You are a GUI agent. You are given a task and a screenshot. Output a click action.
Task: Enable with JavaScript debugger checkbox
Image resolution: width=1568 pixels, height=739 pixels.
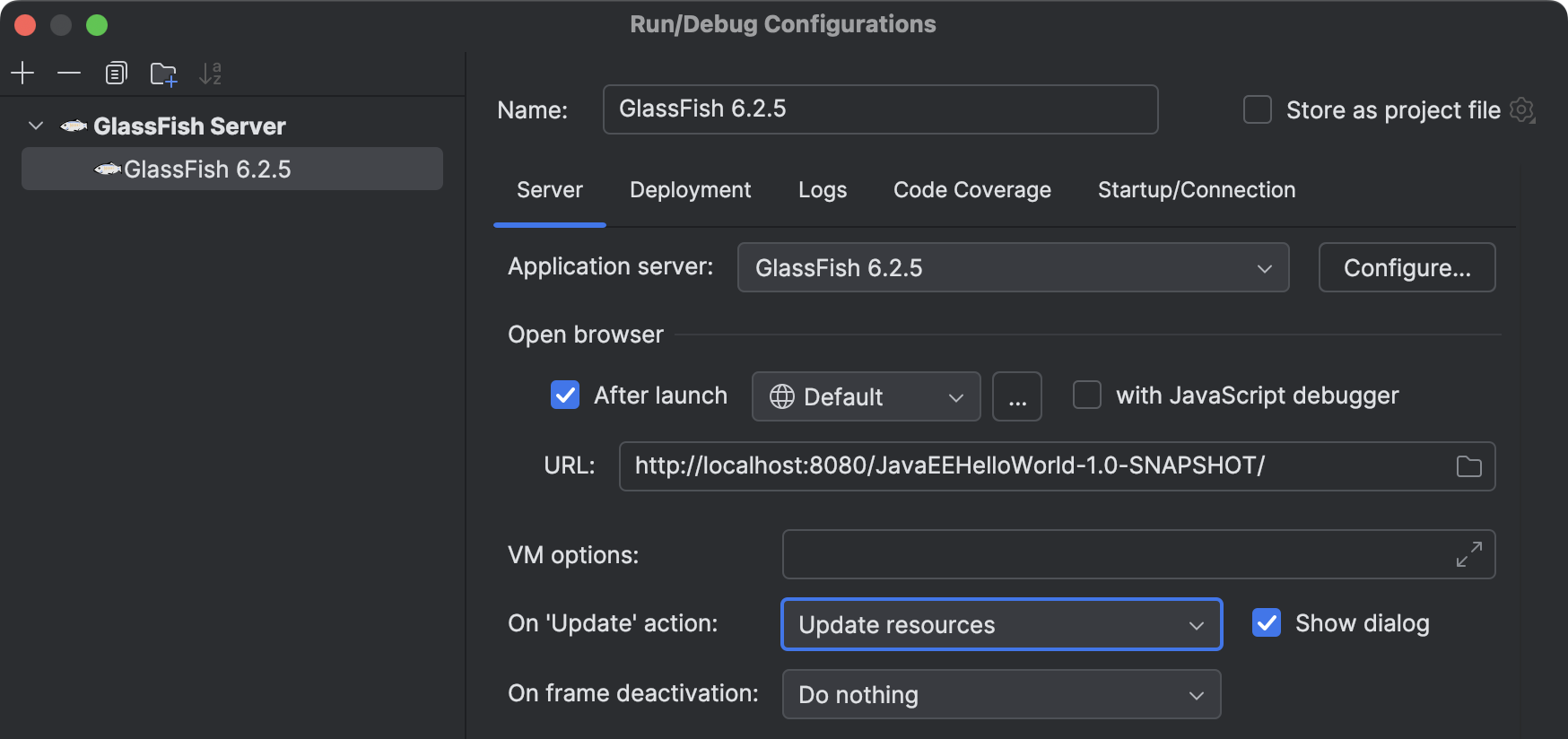point(1087,396)
